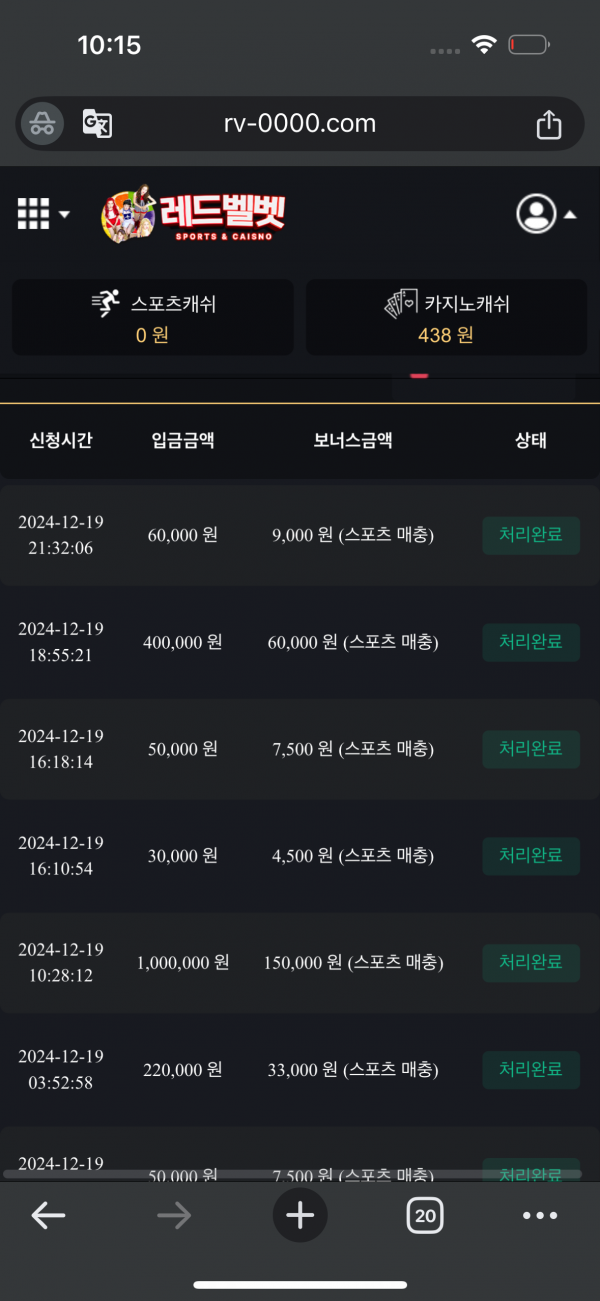Image resolution: width=600 pixels, height=1301 pixels.
Task: Open a new tab with plus button
Action: 300,1215
